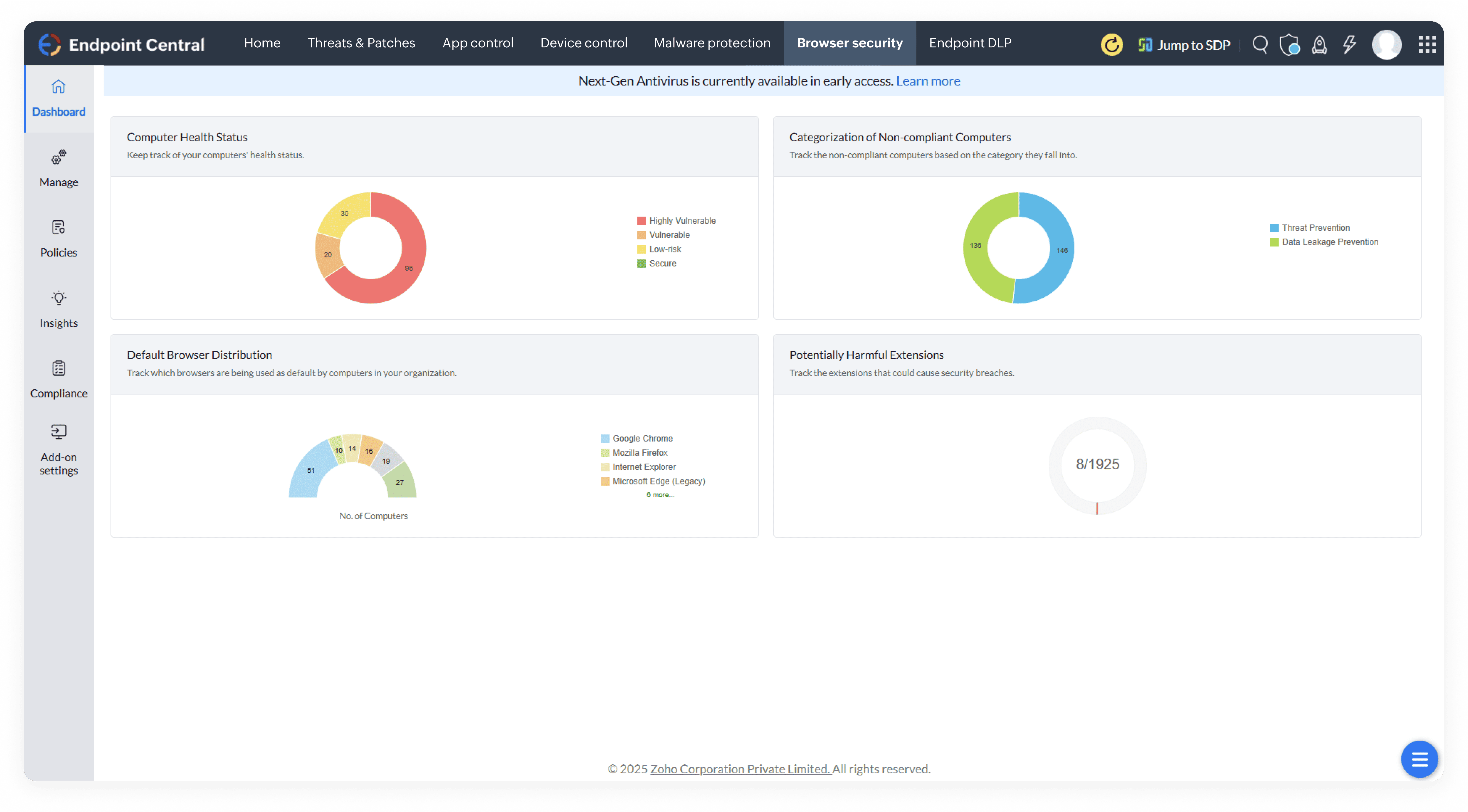1468x812 pixels.
Task: Click the user profile avatar
Action: pos(1386,44)
